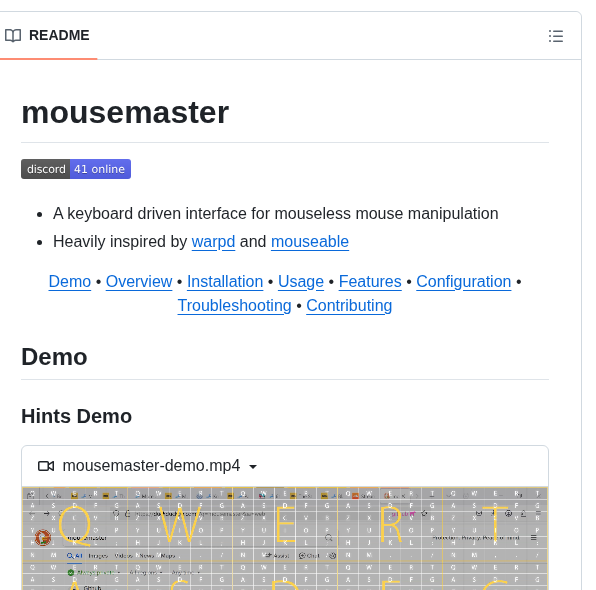Image resolution: width=596 pixels, height=590 pixels.
Task: Click the video camera icon beside mousemaster-demo.mp4
Action: [x=46, y=466]
